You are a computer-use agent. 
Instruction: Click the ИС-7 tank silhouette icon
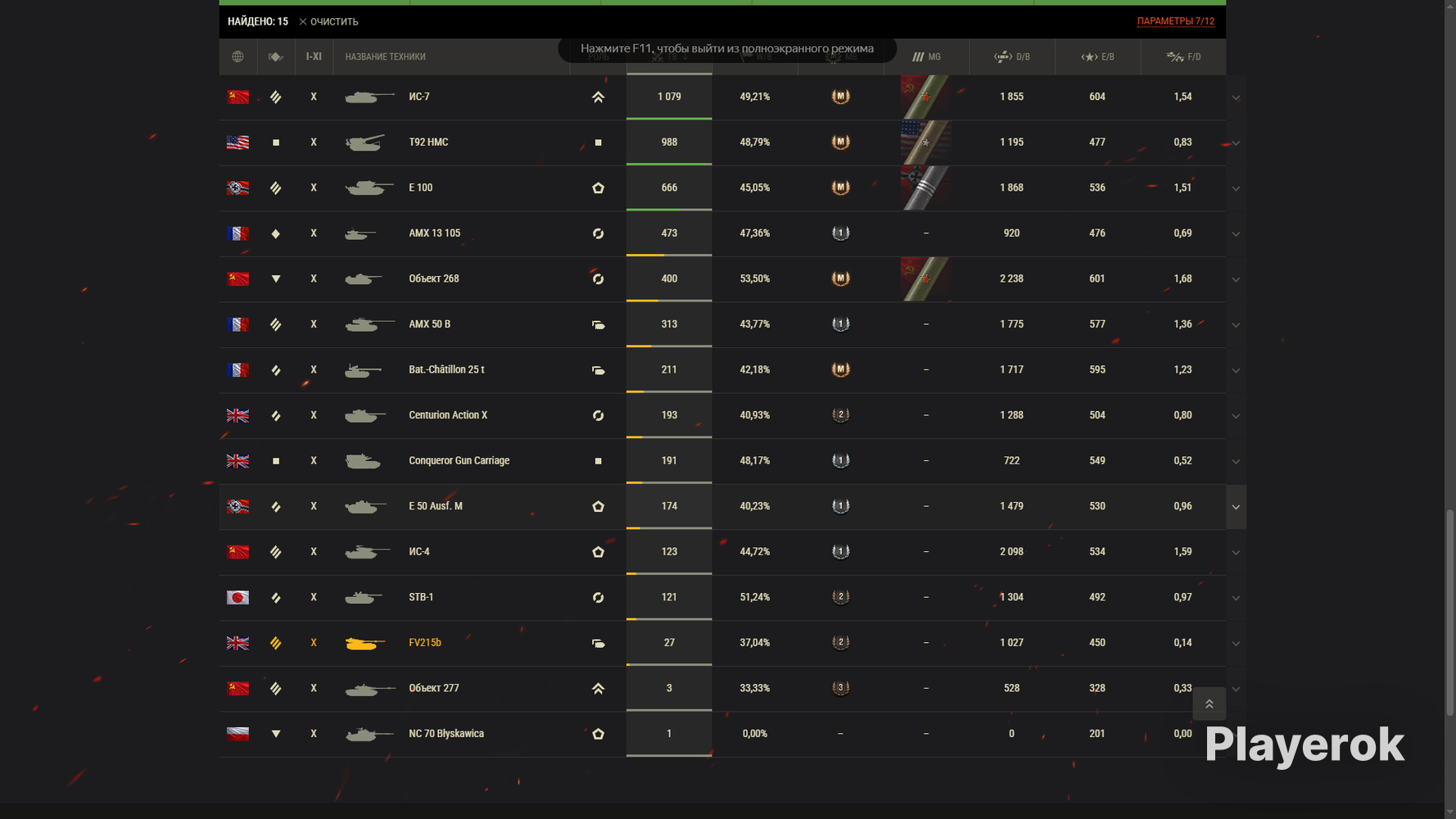pos(369,97)
